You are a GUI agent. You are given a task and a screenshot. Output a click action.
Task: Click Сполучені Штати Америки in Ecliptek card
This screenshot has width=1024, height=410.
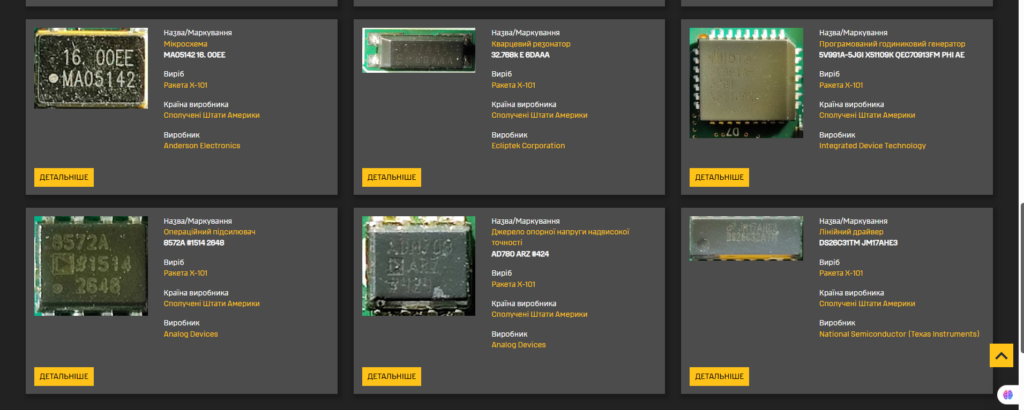click(x=539, y=115)
